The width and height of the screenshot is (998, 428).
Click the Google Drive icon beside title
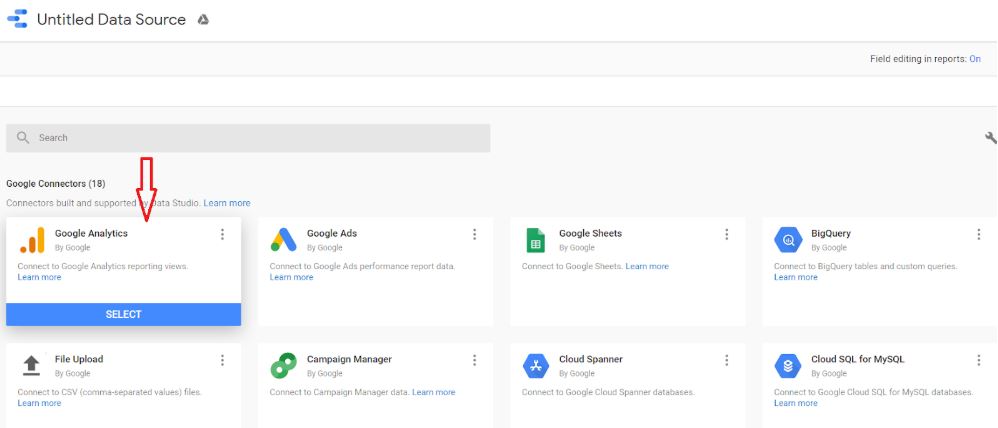coord(203,20)
